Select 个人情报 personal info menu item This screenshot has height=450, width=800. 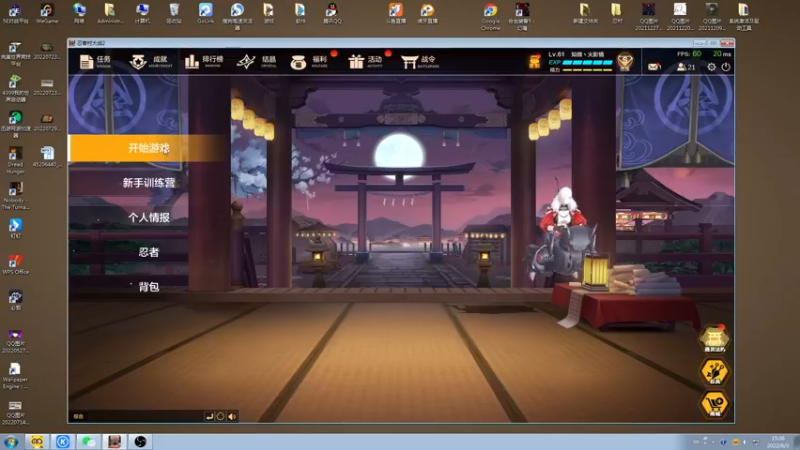pos(148,217)
